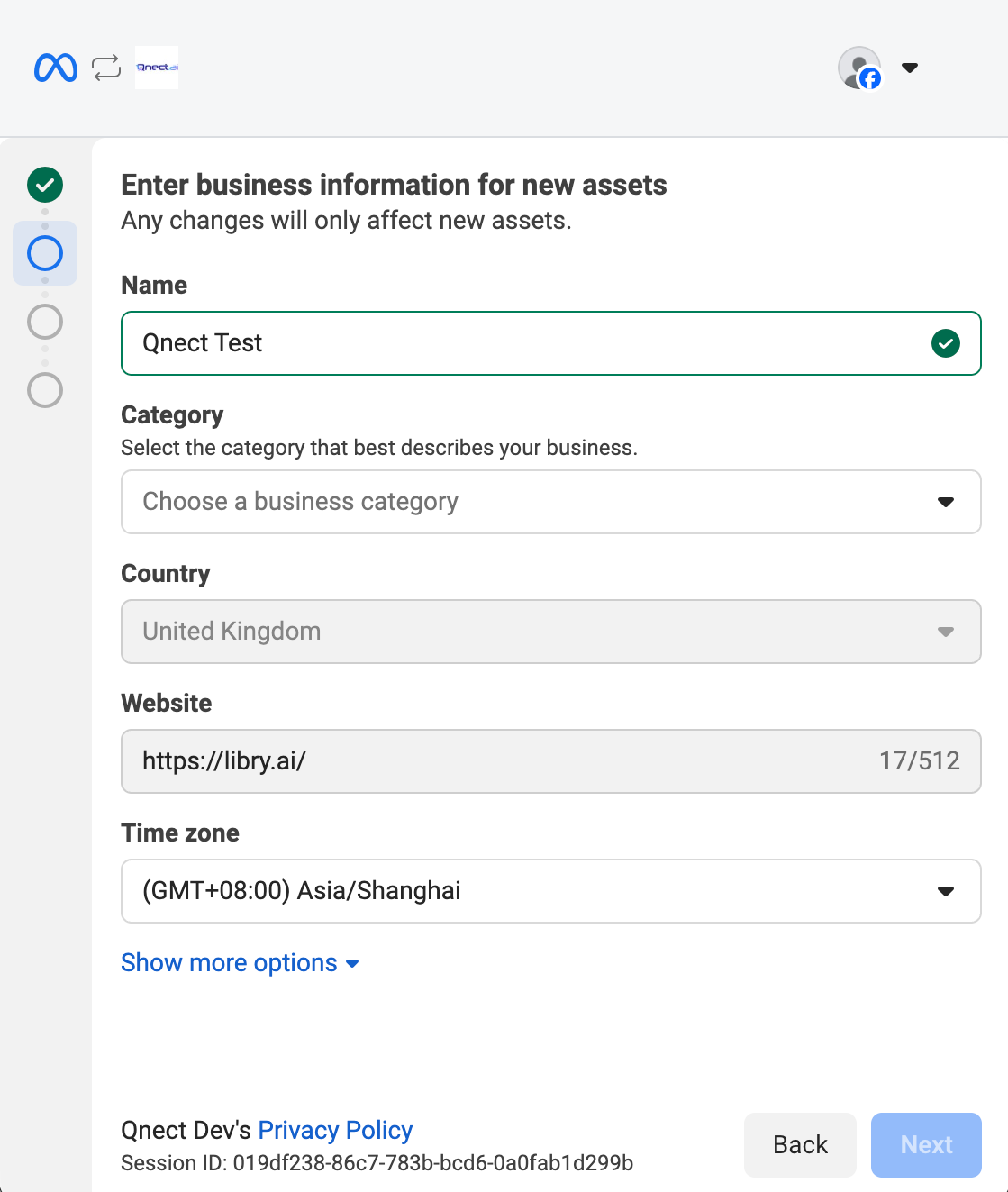The height and width of the screenshot is (1192, 1008).
Task: Open the Qnect.ai app logo thumbnail
Action: [x=157, y=68]
